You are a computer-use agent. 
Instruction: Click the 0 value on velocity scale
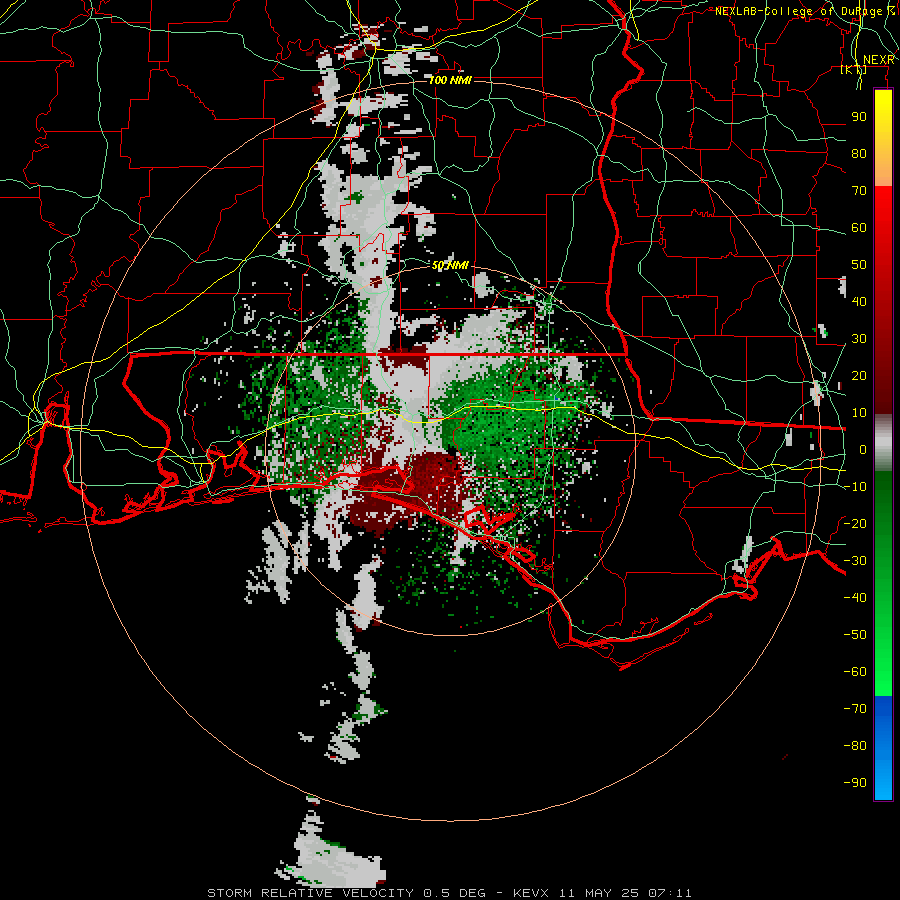tap(863, 449)
